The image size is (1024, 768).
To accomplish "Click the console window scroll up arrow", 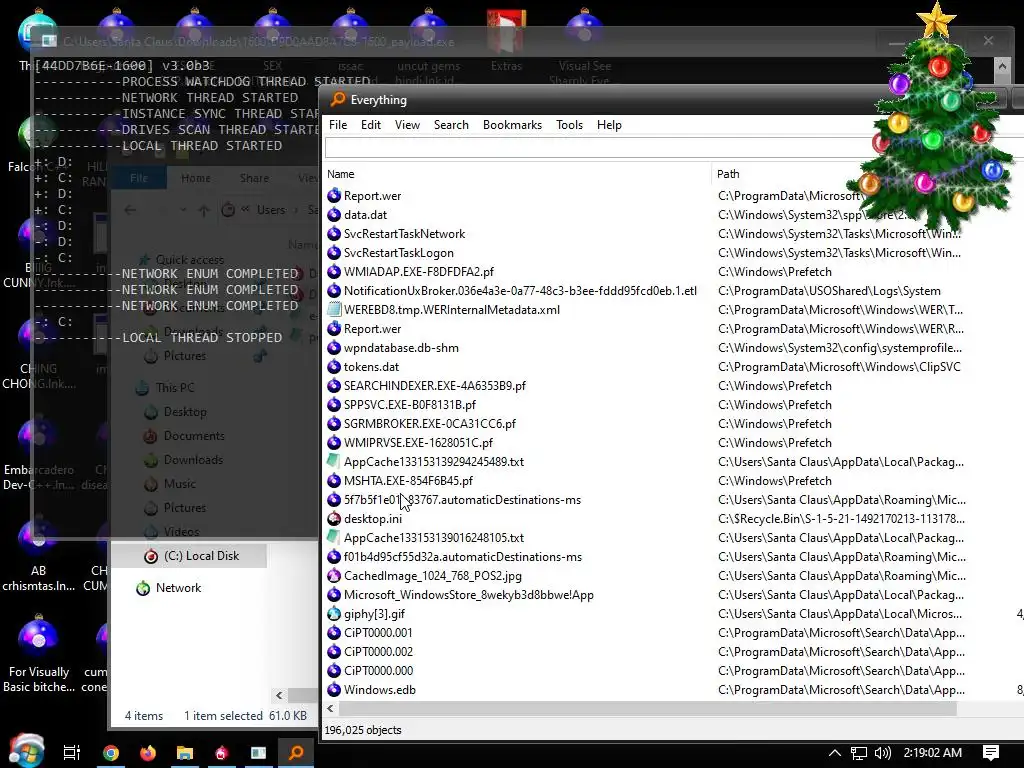I will point(1002,65).
